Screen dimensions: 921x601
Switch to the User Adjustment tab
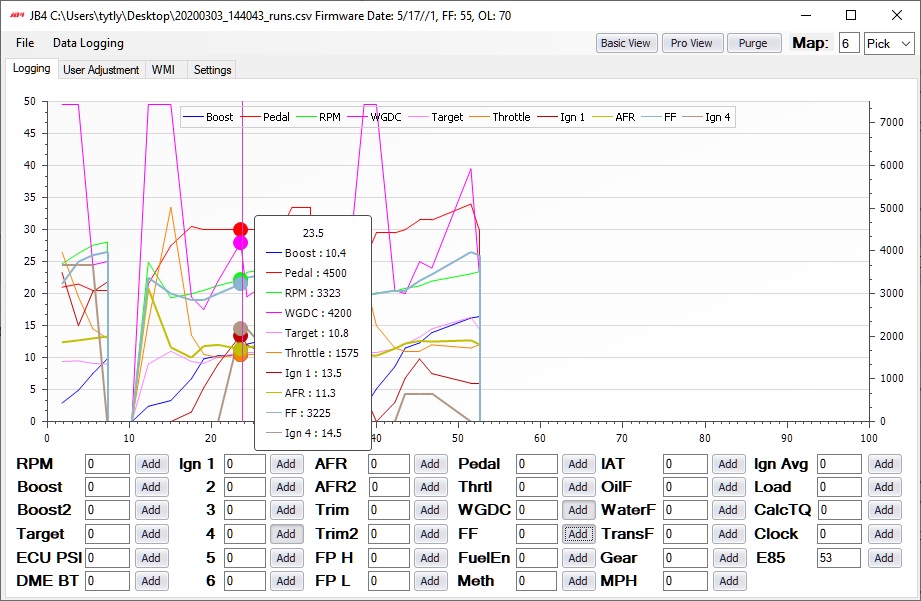pyautogui.click(x=101, y=69)
